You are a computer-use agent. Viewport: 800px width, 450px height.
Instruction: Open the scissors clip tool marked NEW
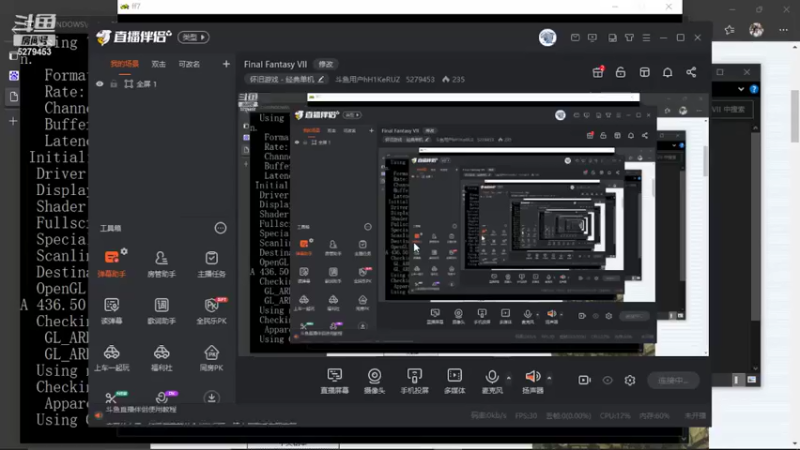112,397
